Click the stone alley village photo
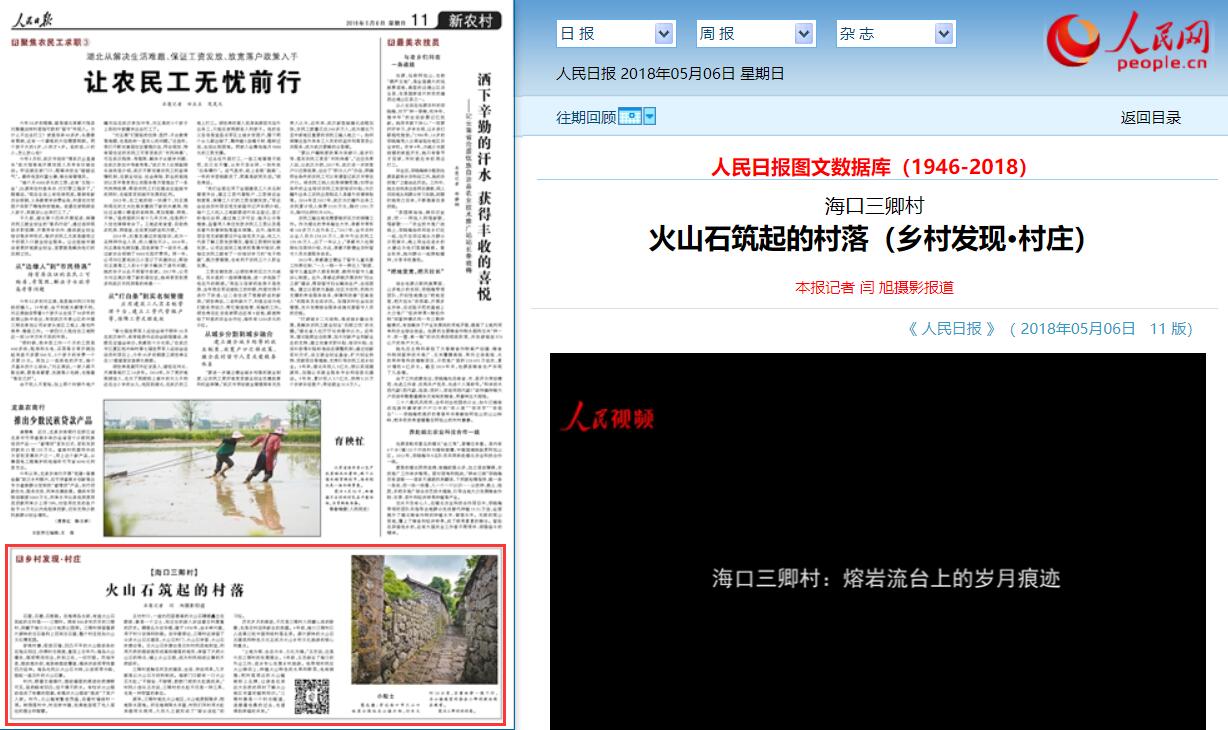 click(x=424, y=619)
